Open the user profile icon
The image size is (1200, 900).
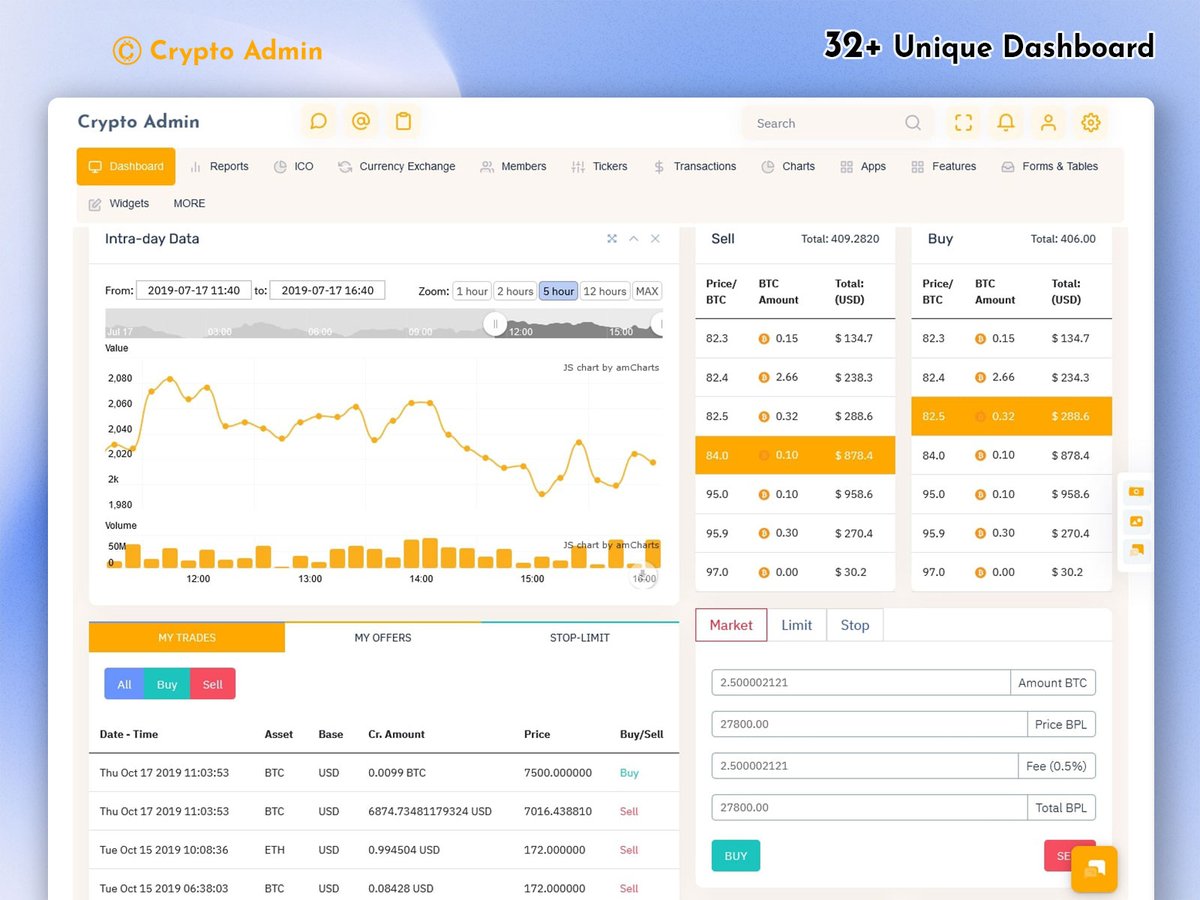tap(1048, 122)
